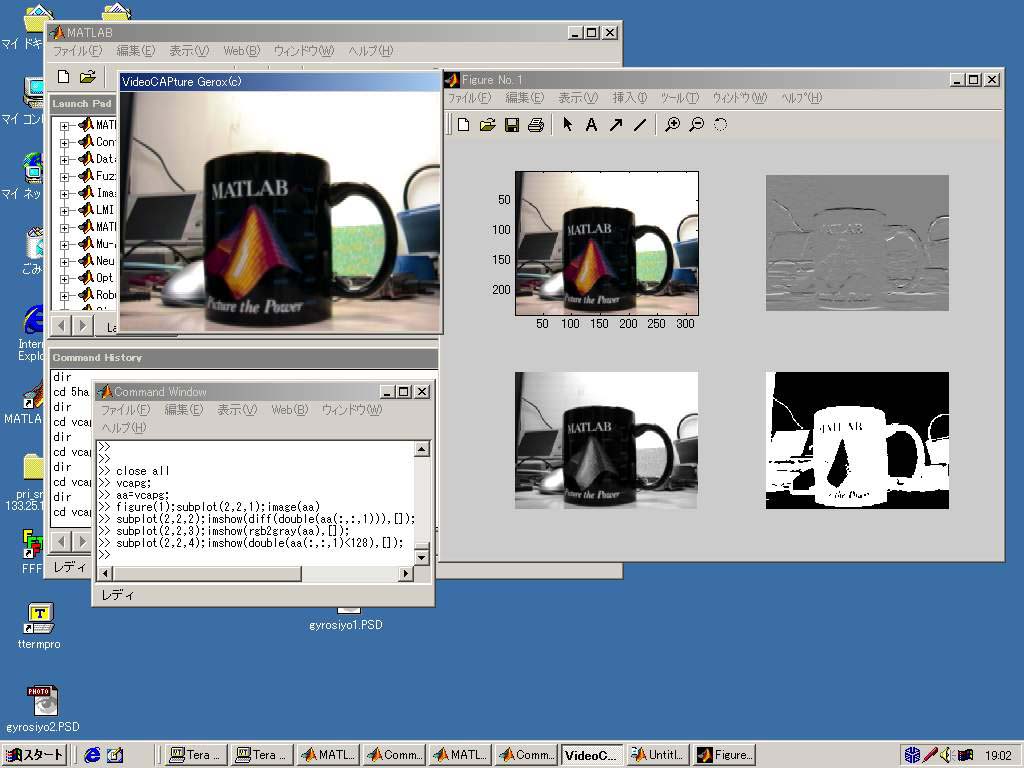Image resolution: width=1024 pixels, height=768 pixels.
Task: Click the New file icon in MATLAB main toolbar
Action: [x=63, y=77]
